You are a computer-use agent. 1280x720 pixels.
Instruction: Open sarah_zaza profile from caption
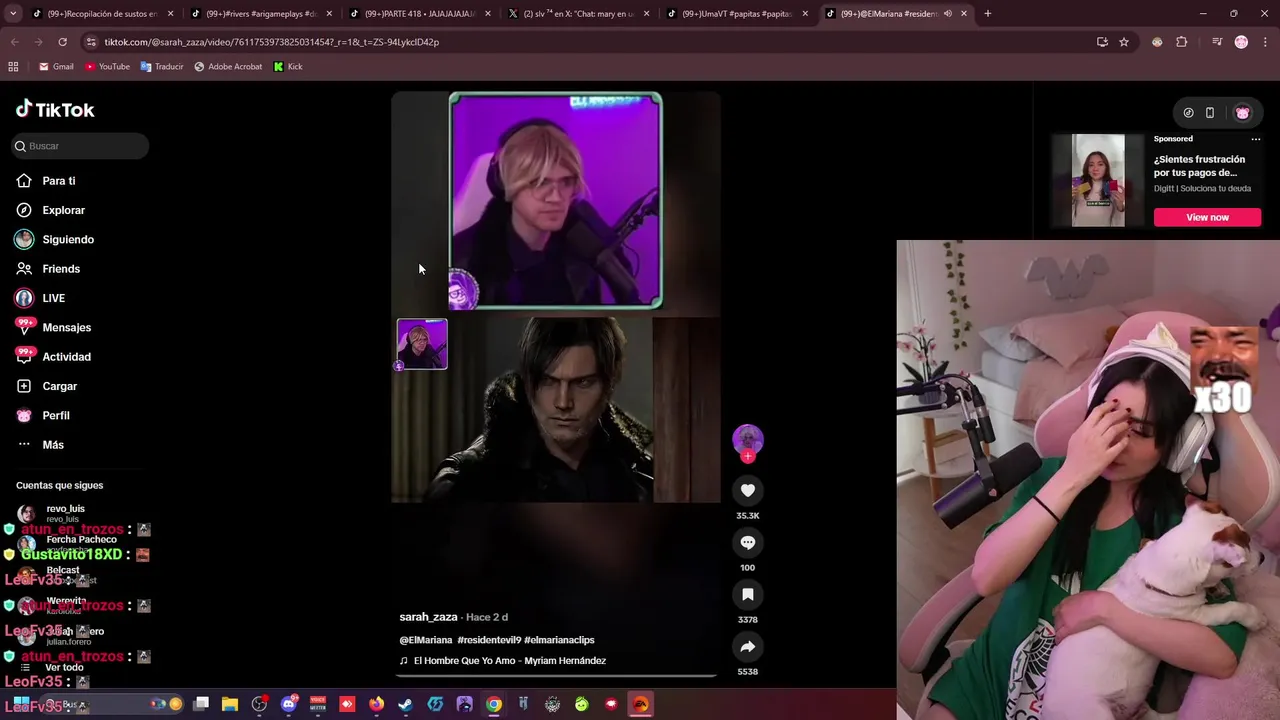point(428,617)
